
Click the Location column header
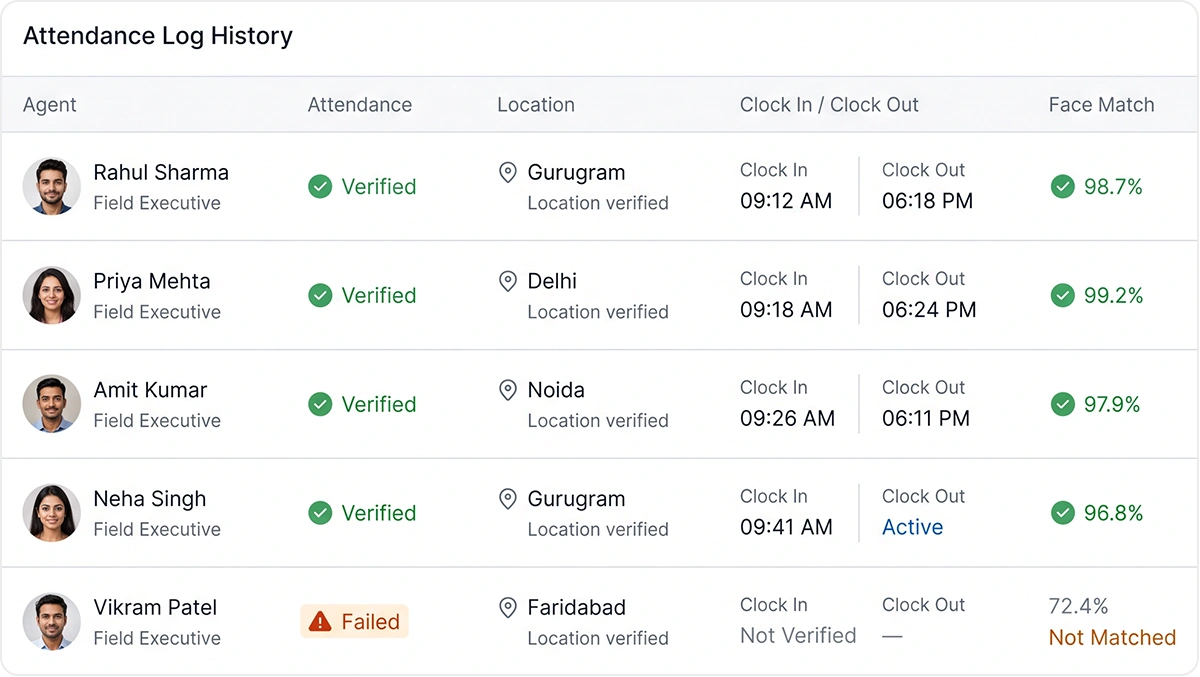(x=536, y=105)
